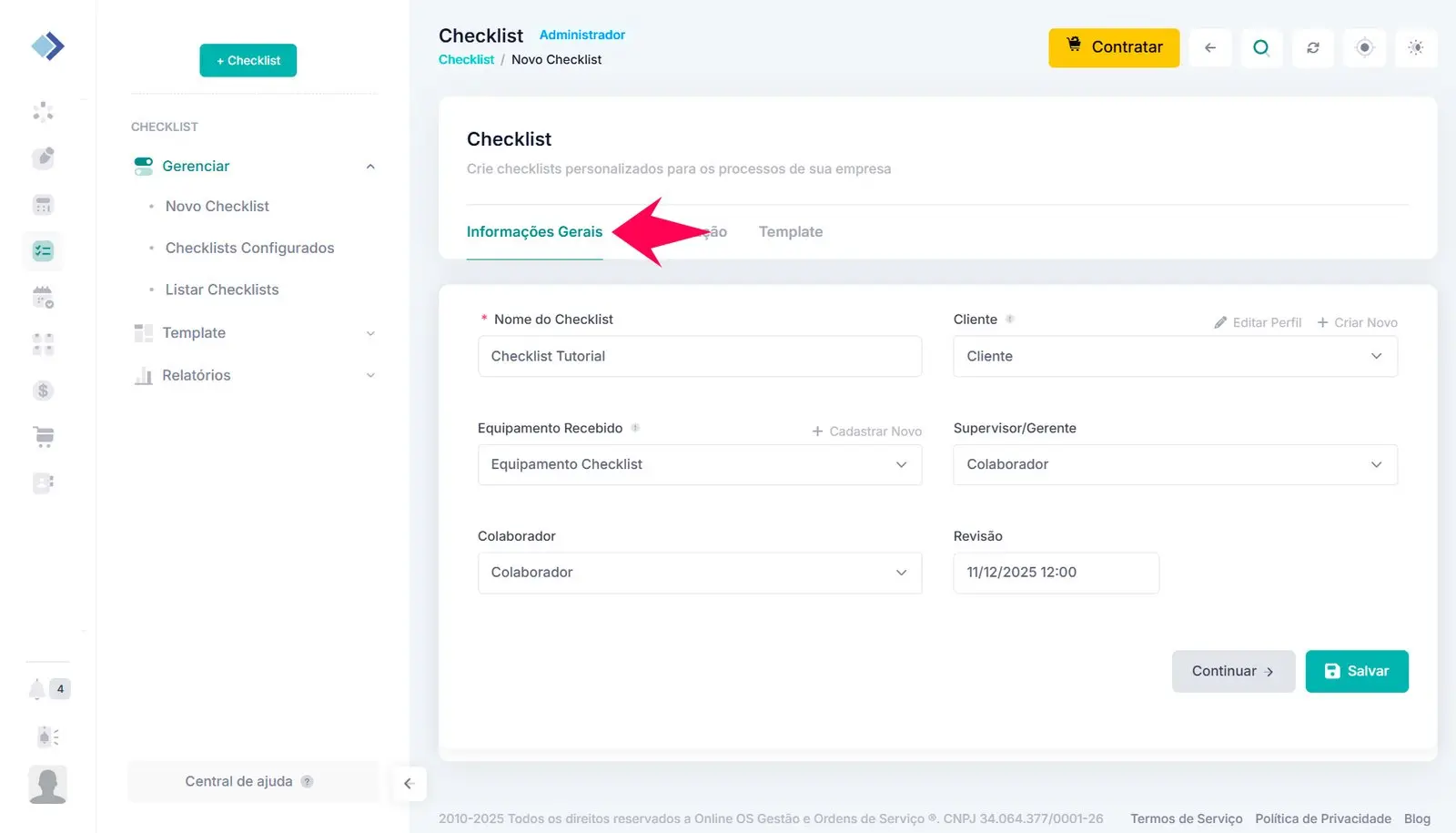Open the calendar icon in the sidebar
Viewport: 1456px width, 833px height.
[x=43, y=297]
